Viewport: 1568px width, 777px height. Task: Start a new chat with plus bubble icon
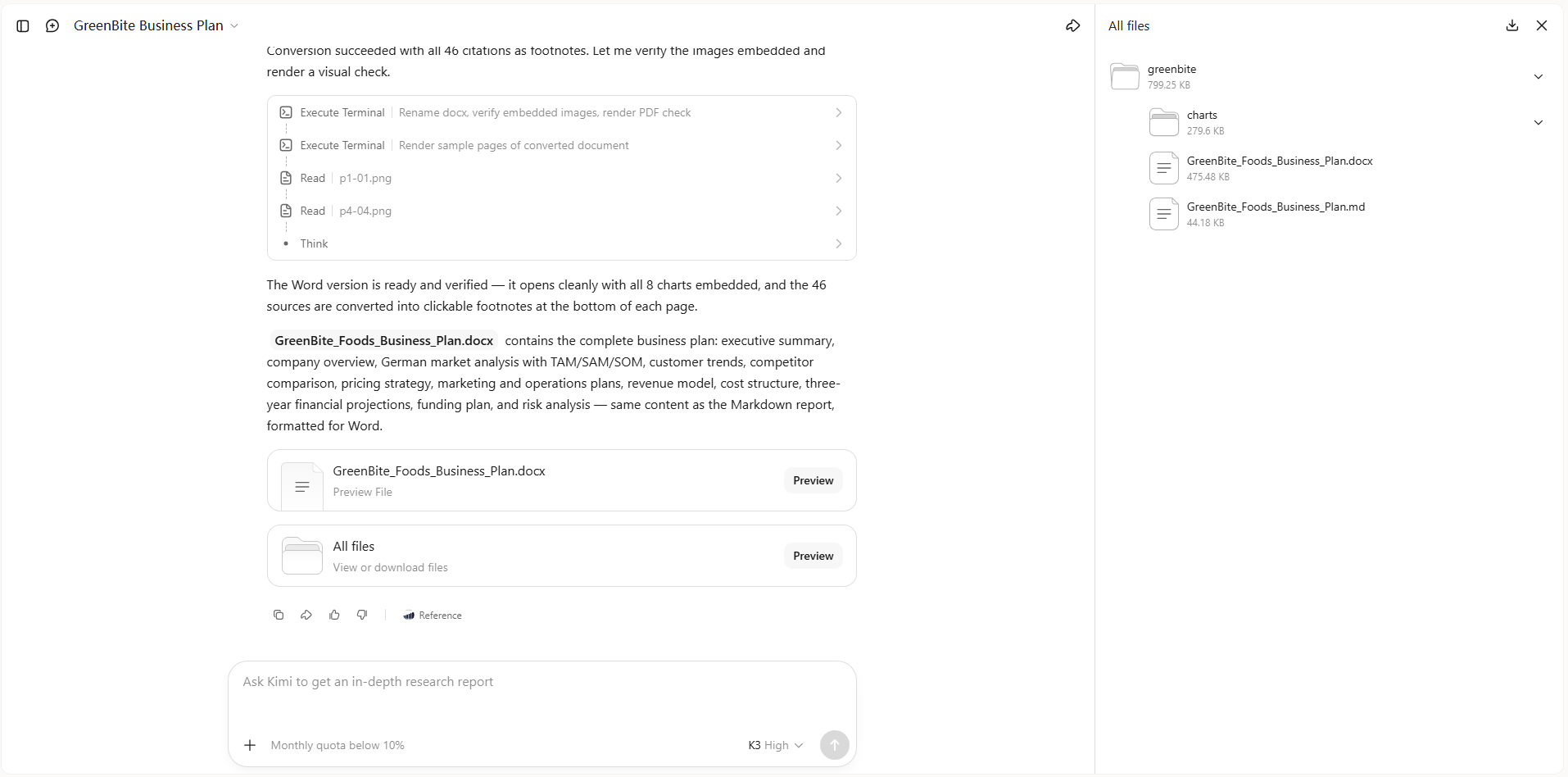(x=52, y=26)
